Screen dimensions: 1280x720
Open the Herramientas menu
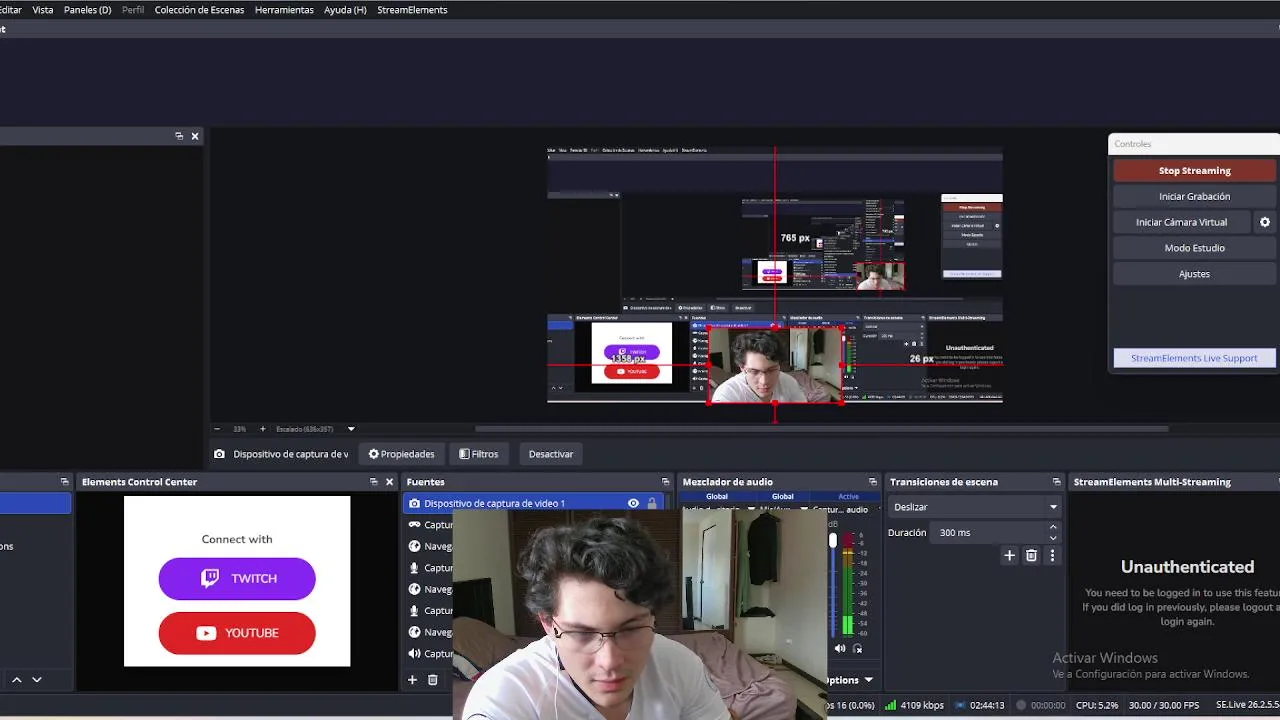pos(284,10)
